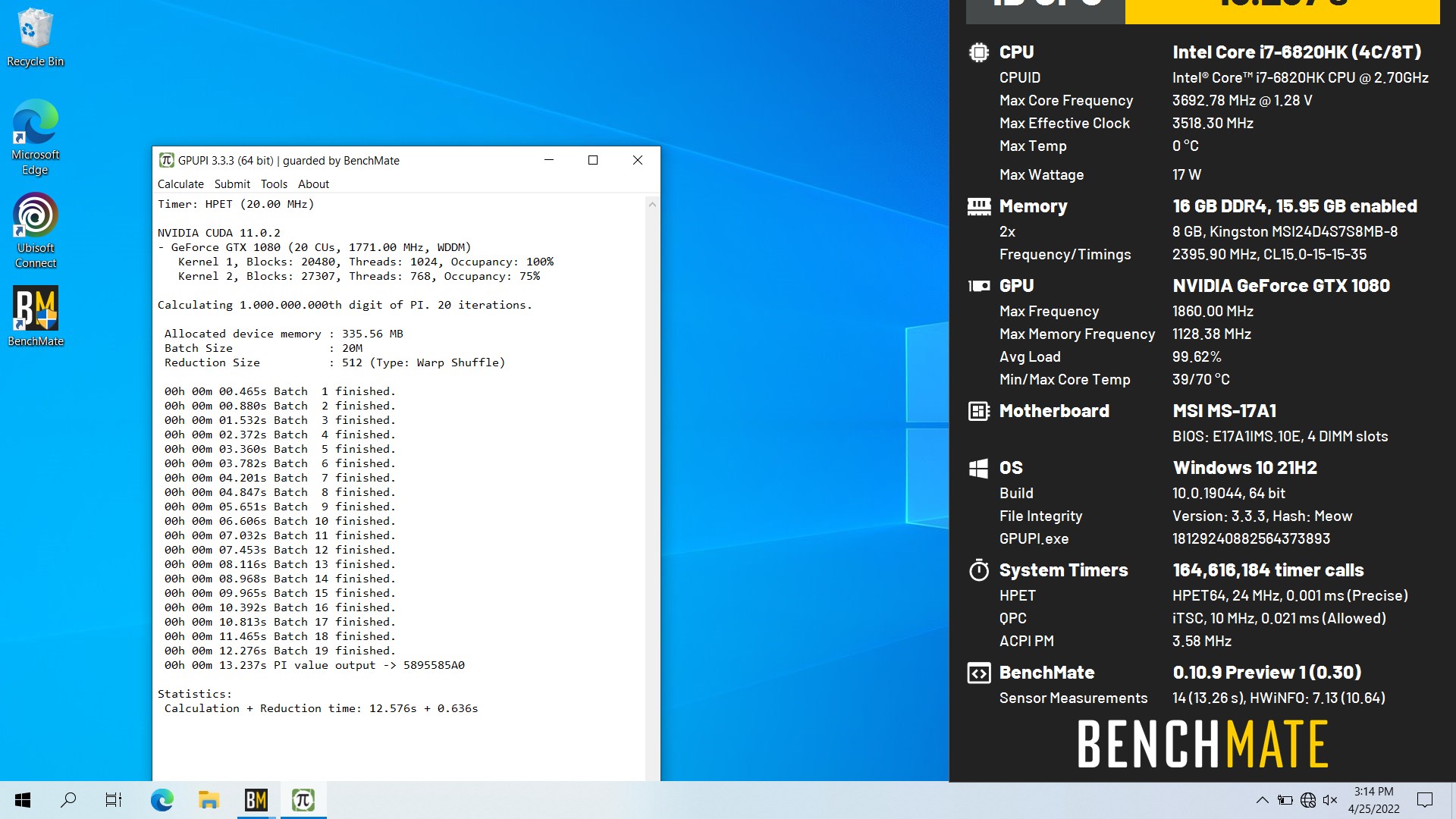Close the GPUPI window
Image resolution: width=1456 pixels, height=819 pixels.
(x=638, y=160)
